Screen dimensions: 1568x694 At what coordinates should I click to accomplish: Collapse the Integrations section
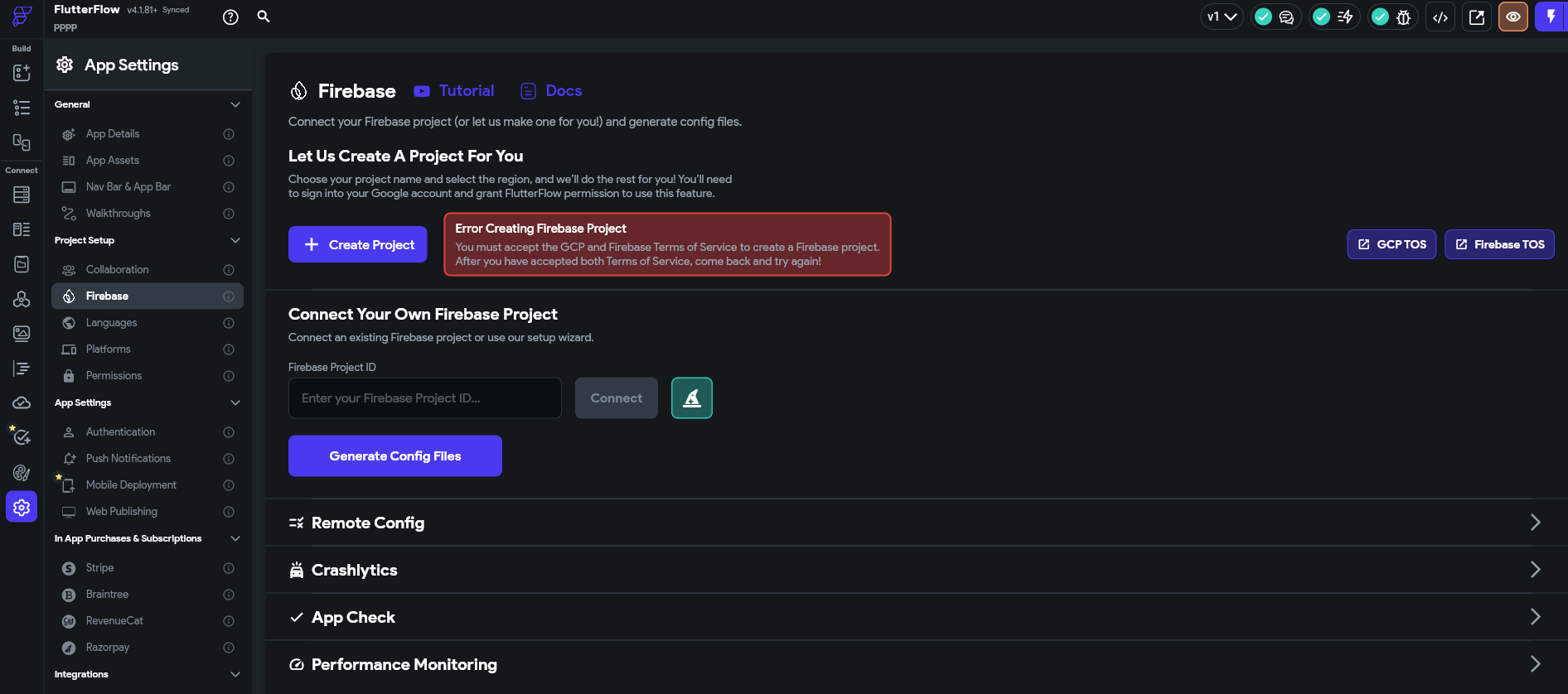click(235, 674)
